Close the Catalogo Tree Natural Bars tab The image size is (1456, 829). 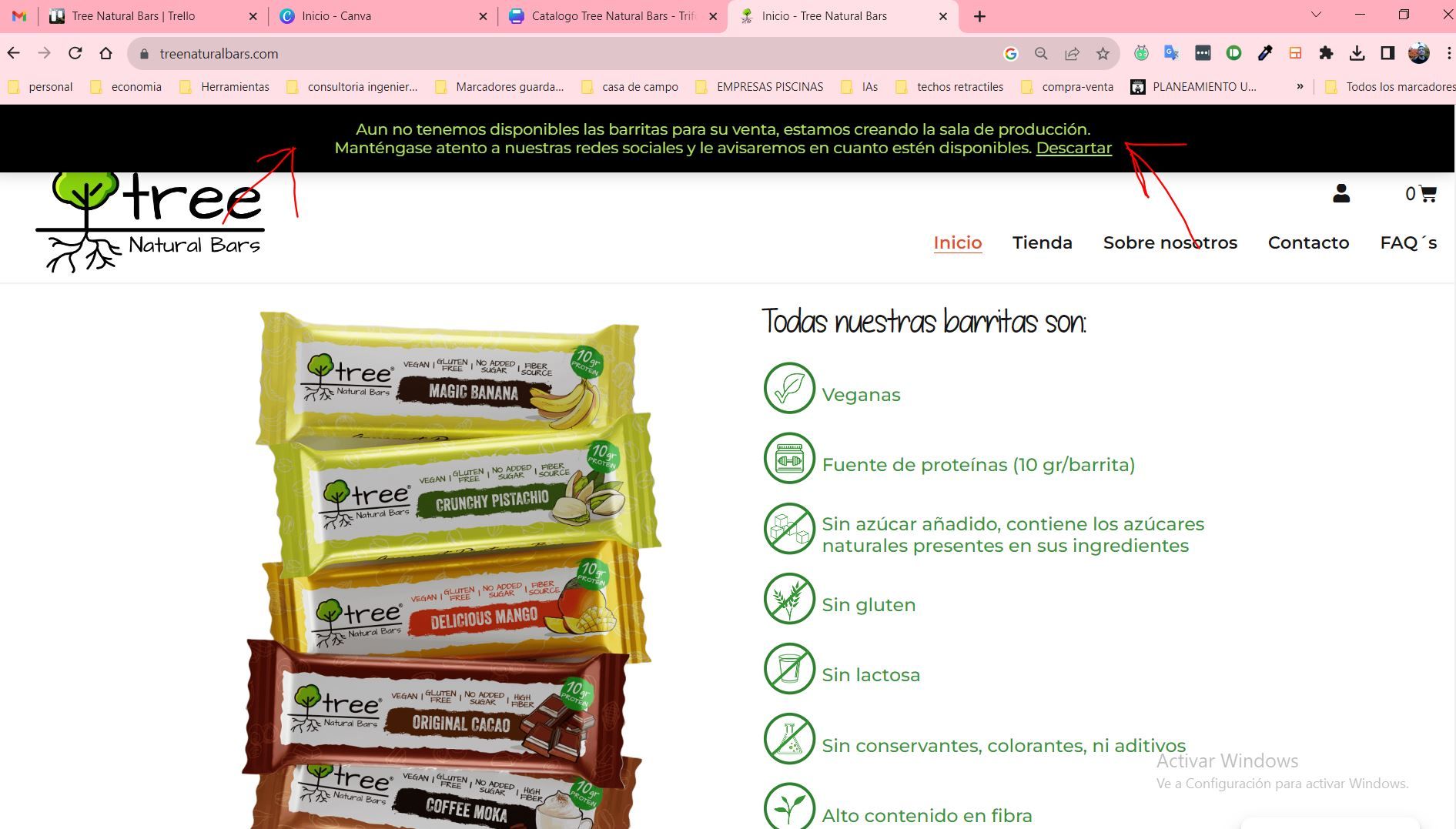coord(713,16)
